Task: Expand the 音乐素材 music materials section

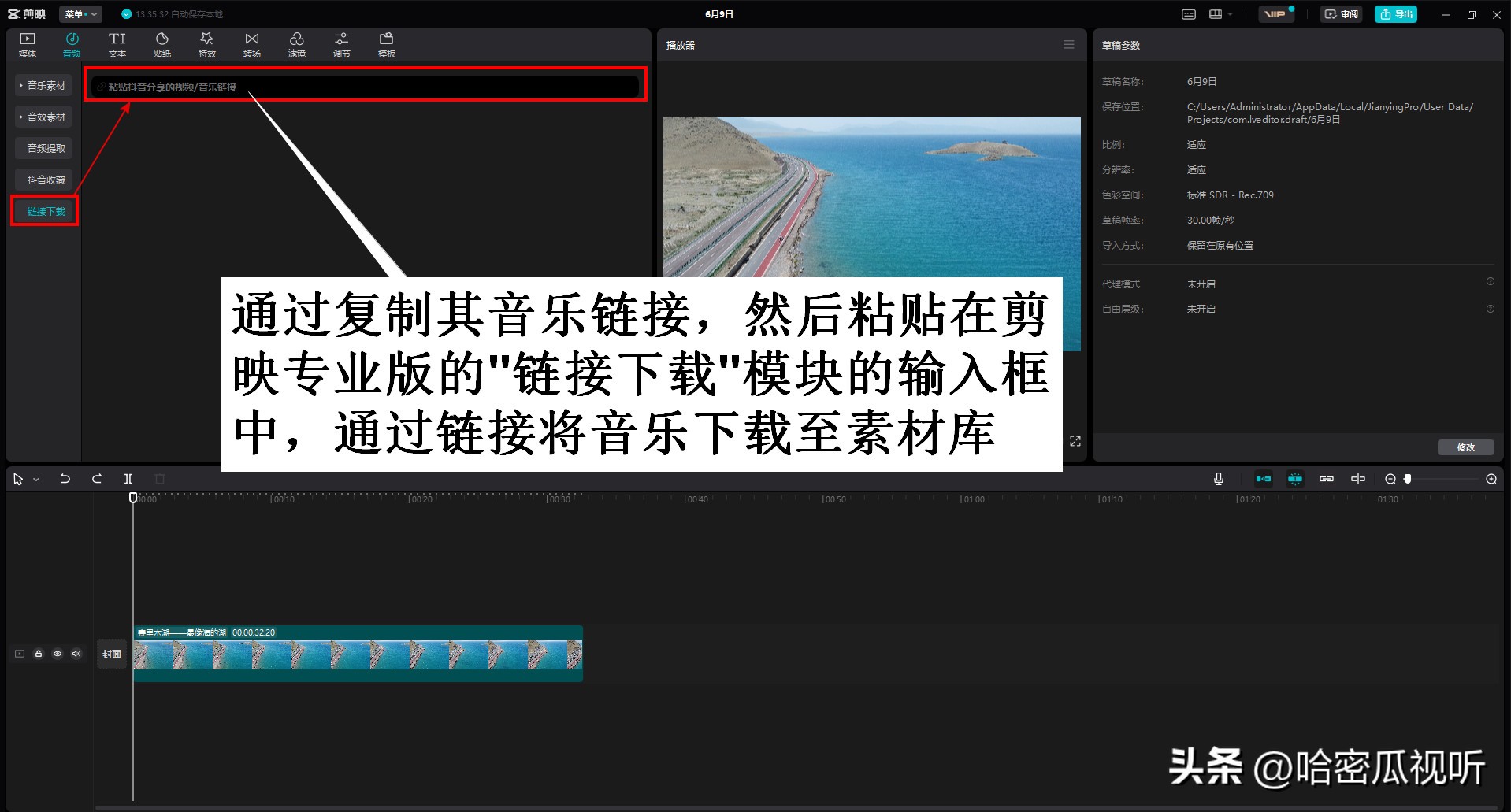Action: click(43, 85)
